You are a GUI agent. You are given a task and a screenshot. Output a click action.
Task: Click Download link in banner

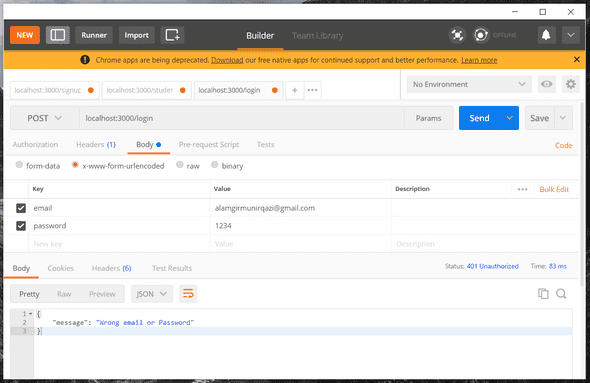227,60
